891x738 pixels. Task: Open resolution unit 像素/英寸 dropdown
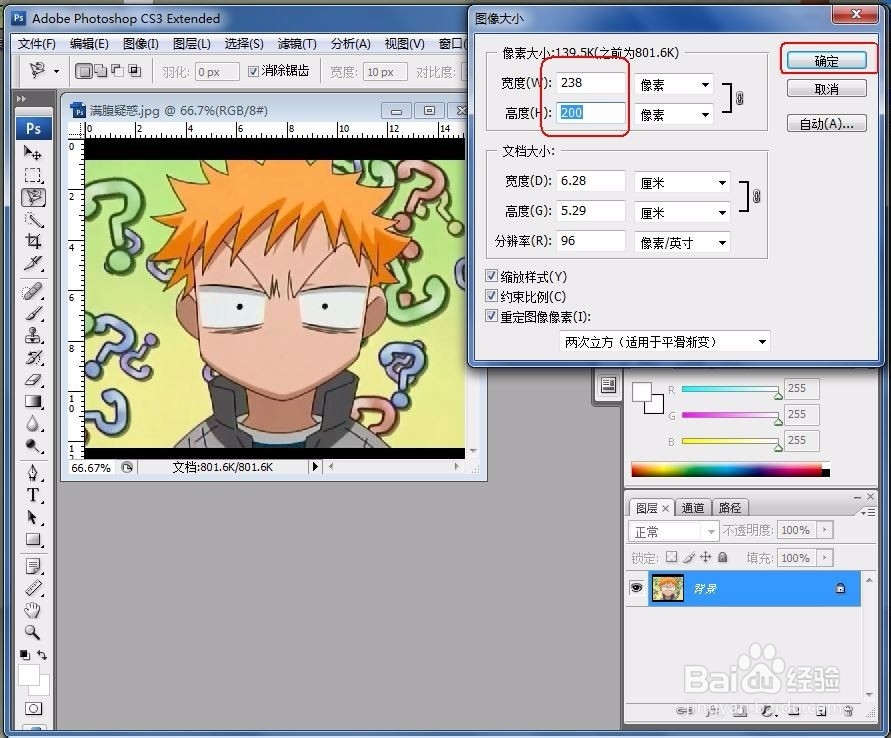coord(682,243)
